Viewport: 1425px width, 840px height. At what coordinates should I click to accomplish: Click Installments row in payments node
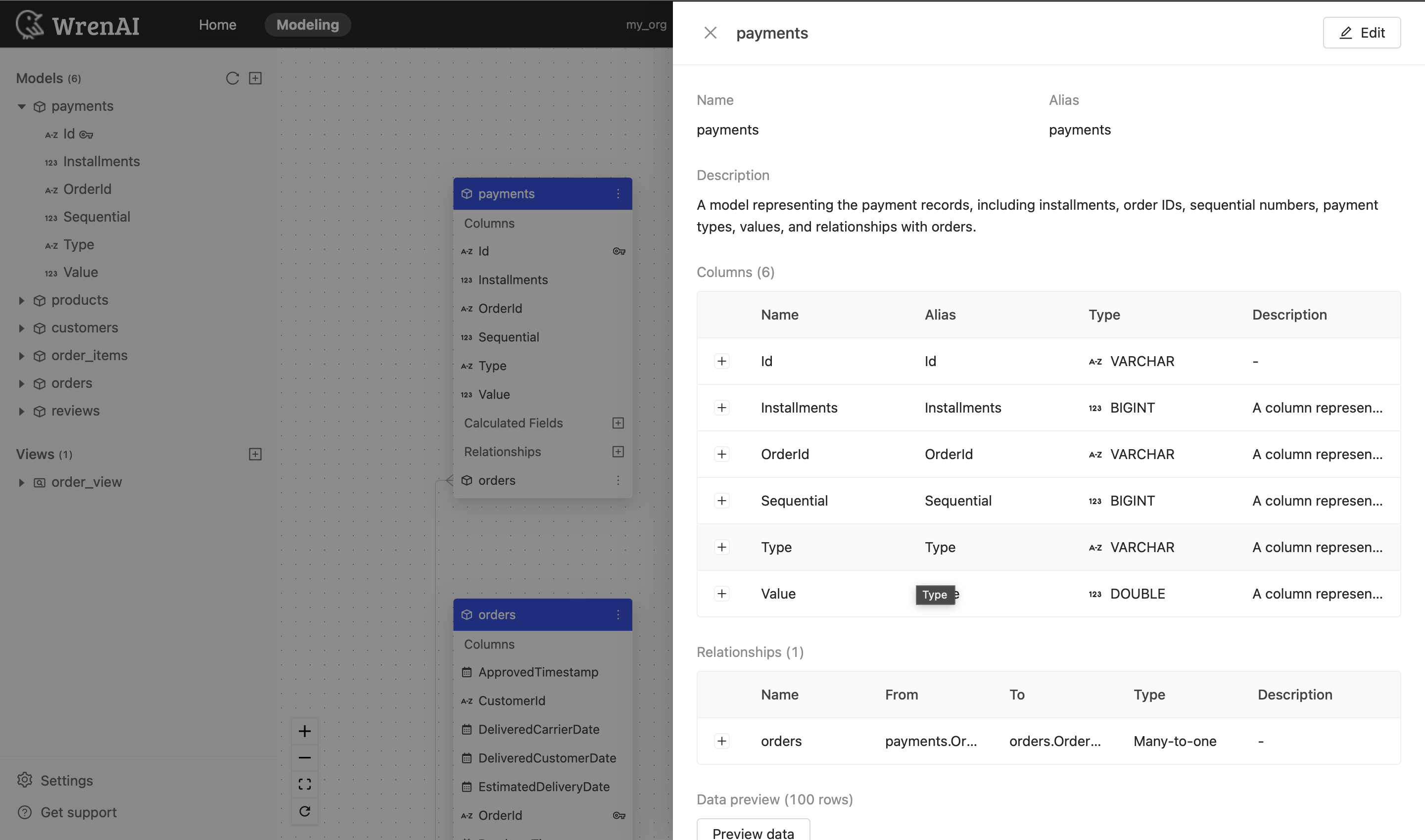coord(542,280)
